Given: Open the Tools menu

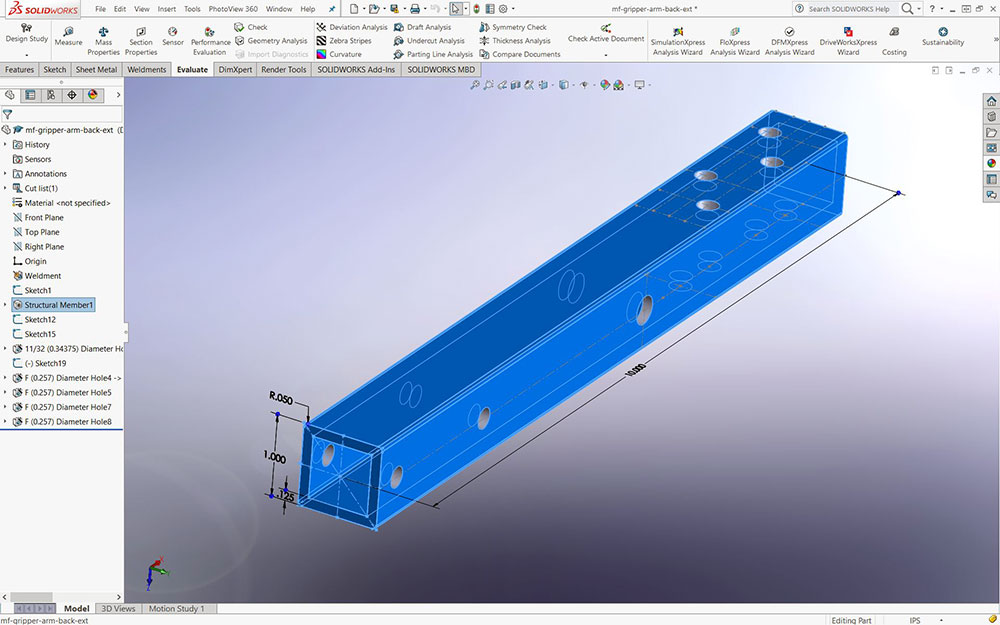Looking at the screenshot, I should [192, 9].
